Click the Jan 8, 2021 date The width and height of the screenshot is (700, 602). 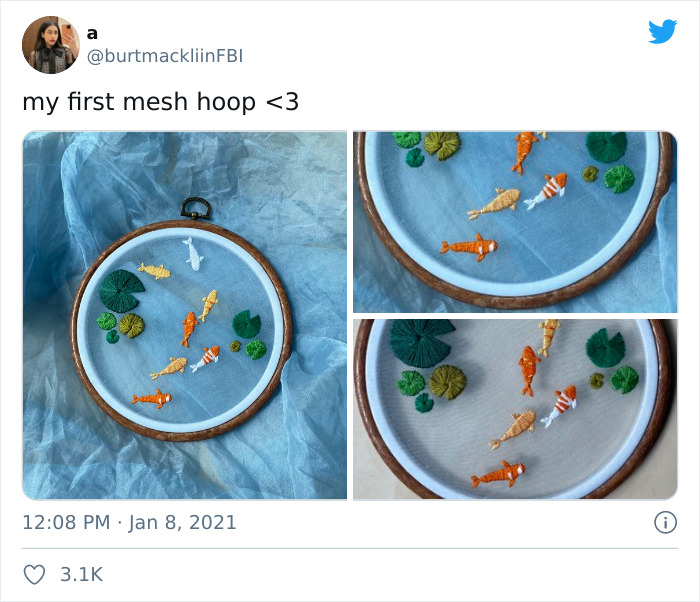182,522
